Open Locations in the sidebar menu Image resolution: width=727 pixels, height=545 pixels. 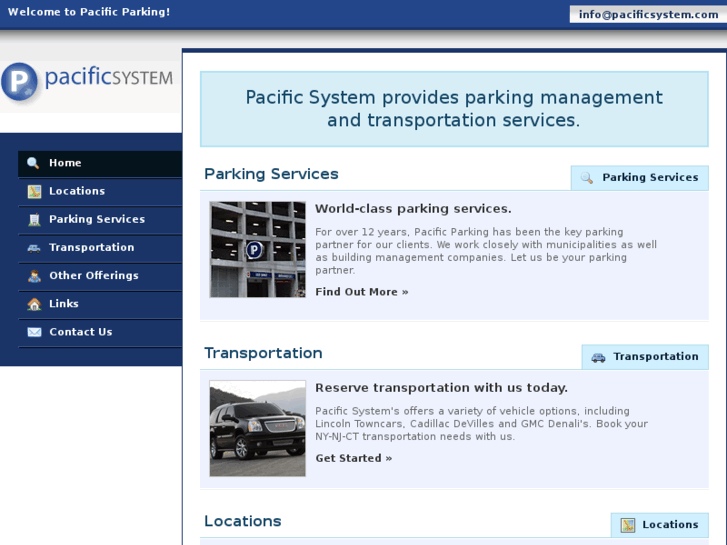click(x=100, y=191)
